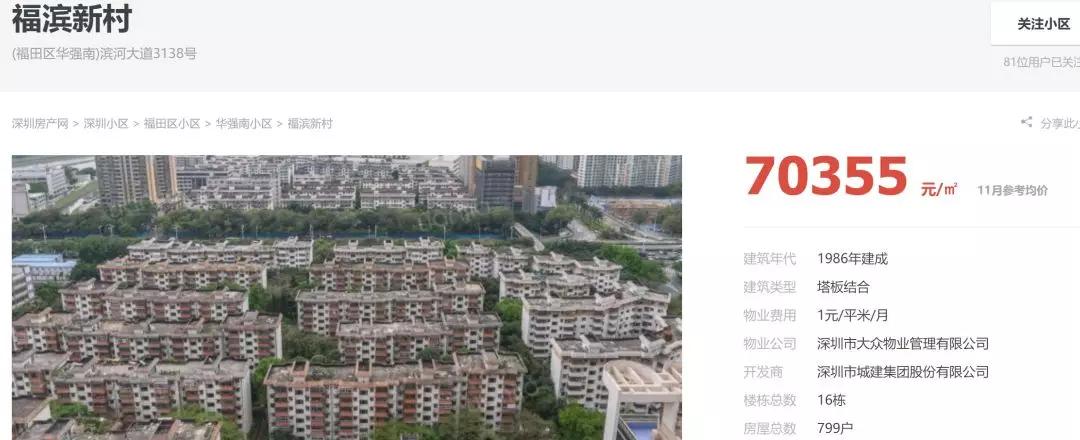Click the 11月参考均价 label

click(x=1012, y=191)
